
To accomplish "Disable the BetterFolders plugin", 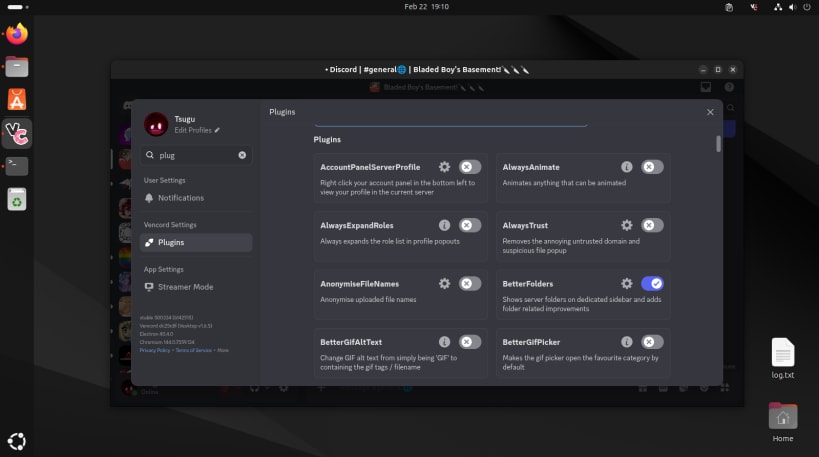I will (x=652, y=284).
